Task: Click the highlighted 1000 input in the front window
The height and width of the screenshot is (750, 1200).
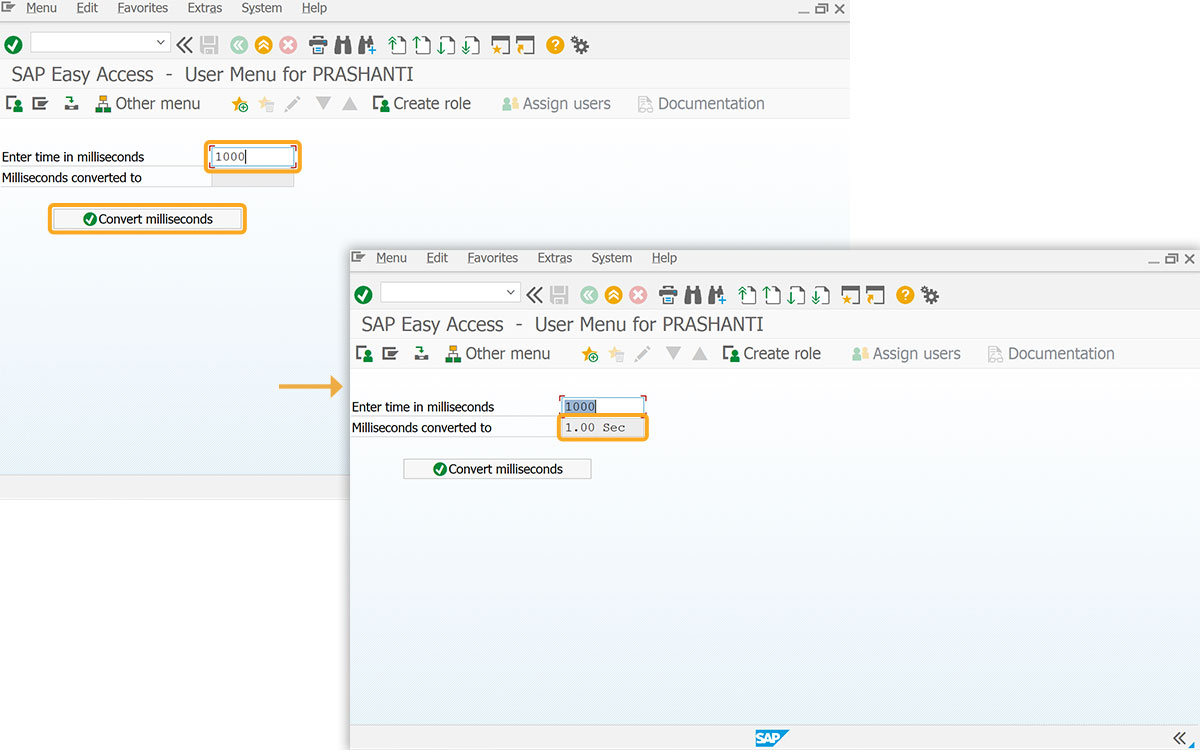Action: 602,406
